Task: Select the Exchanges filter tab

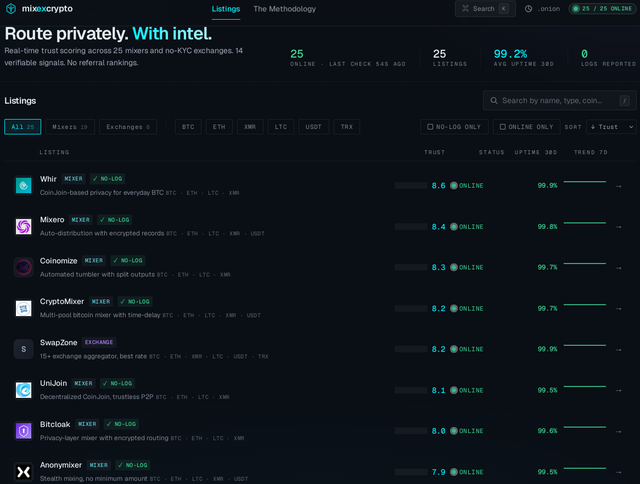Action: coord(128,127)
